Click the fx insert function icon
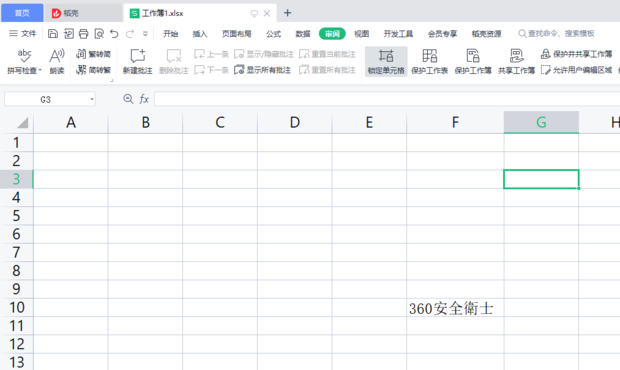This screenshot has width=620, height=370. click(x=144, y=99)
